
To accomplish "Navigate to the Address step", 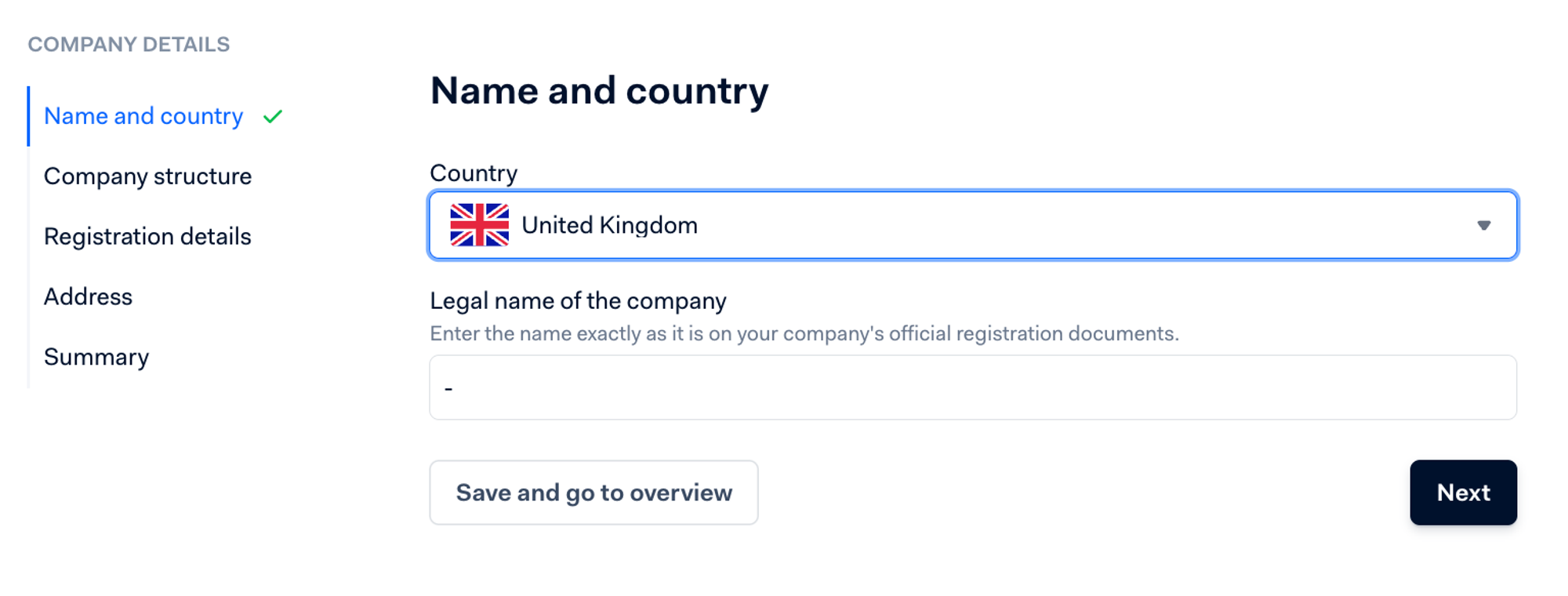I will pyautogui.click(x=88, y=297).
